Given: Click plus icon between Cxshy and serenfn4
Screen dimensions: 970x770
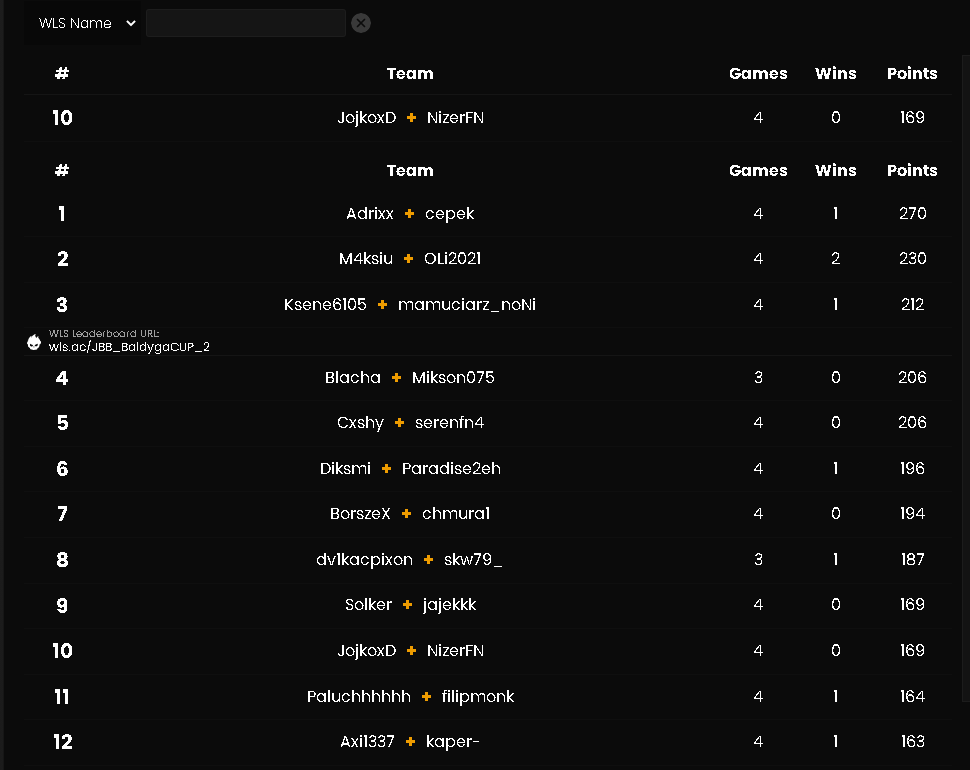Looking at the screenshot, I should [400, 422].
